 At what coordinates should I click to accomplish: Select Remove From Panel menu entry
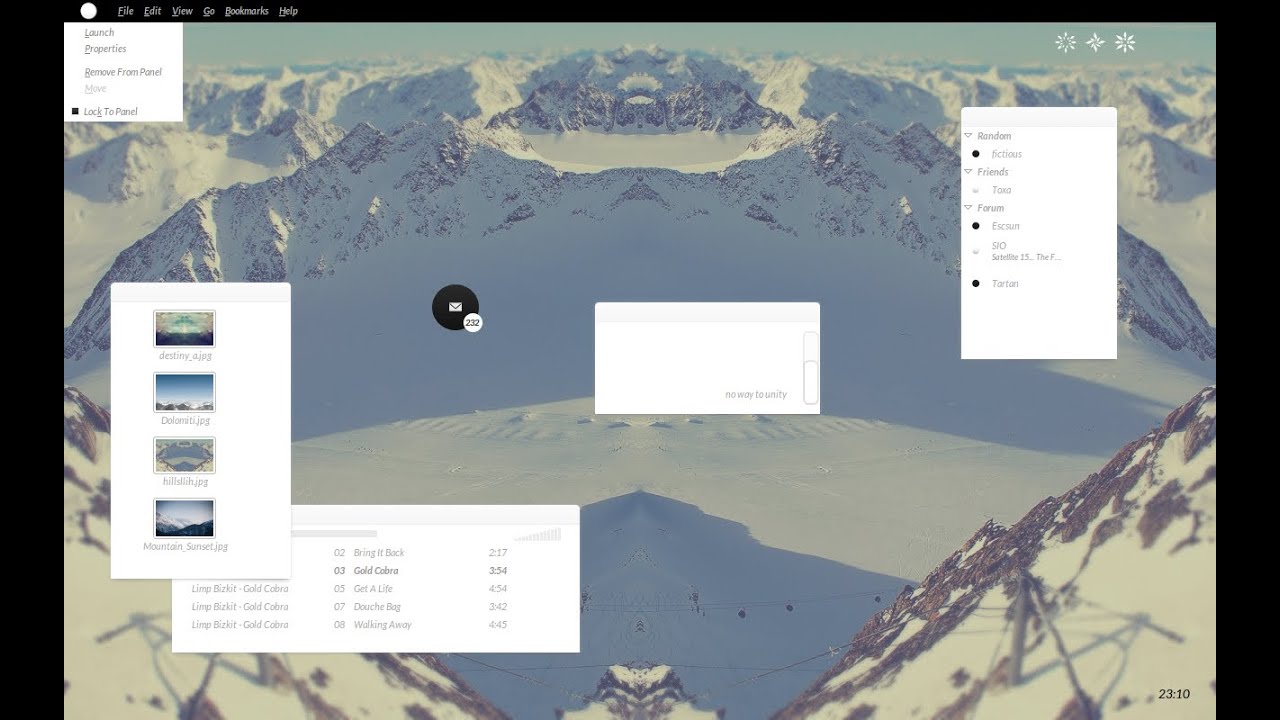click(x=123, y=72)
